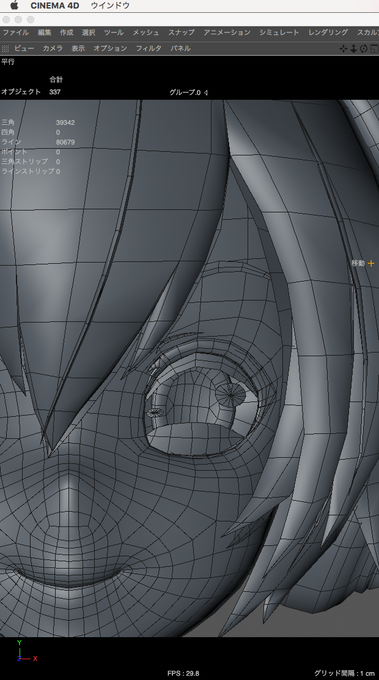The width and height of the screenshot is (379, 680).
Task: Click the viewport zoom camera arrows icon
Action: click(x=353, y=49)
